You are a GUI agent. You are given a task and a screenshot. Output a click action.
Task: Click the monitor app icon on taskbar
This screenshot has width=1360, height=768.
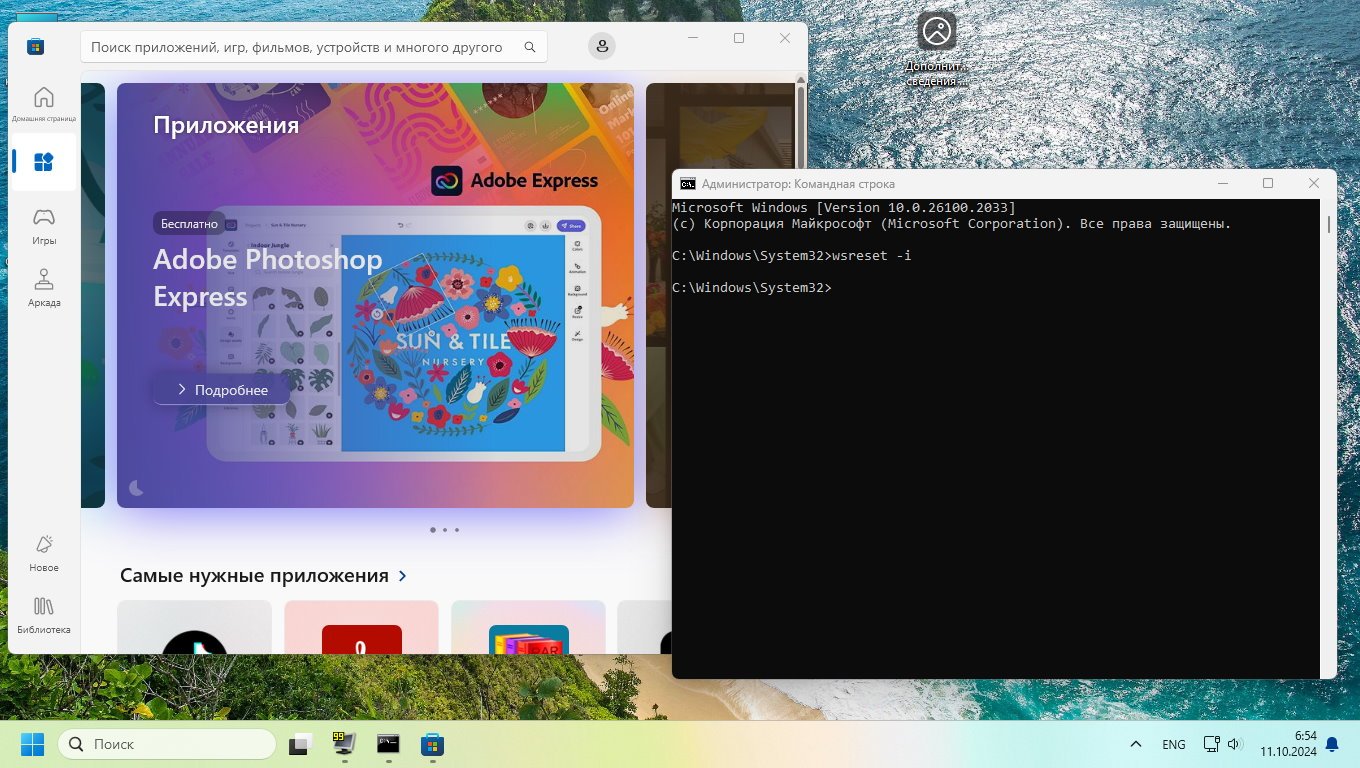345,744
